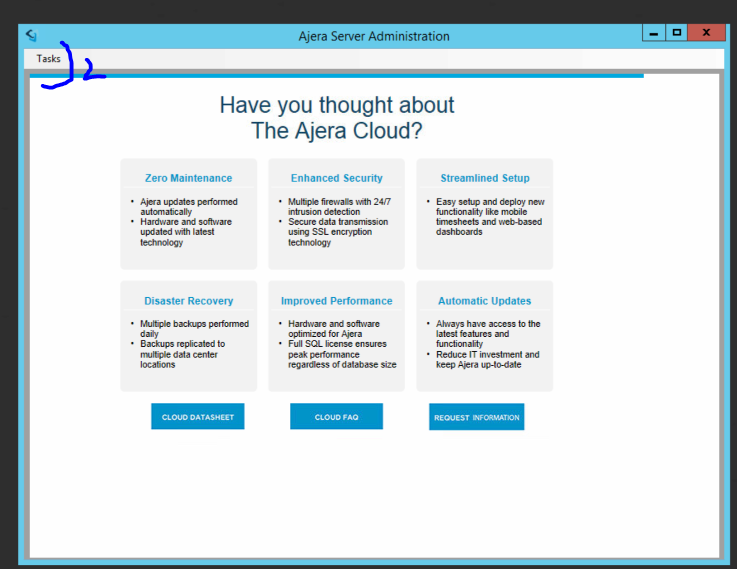Select the Zero Maintenance heading

coord(188,178)
